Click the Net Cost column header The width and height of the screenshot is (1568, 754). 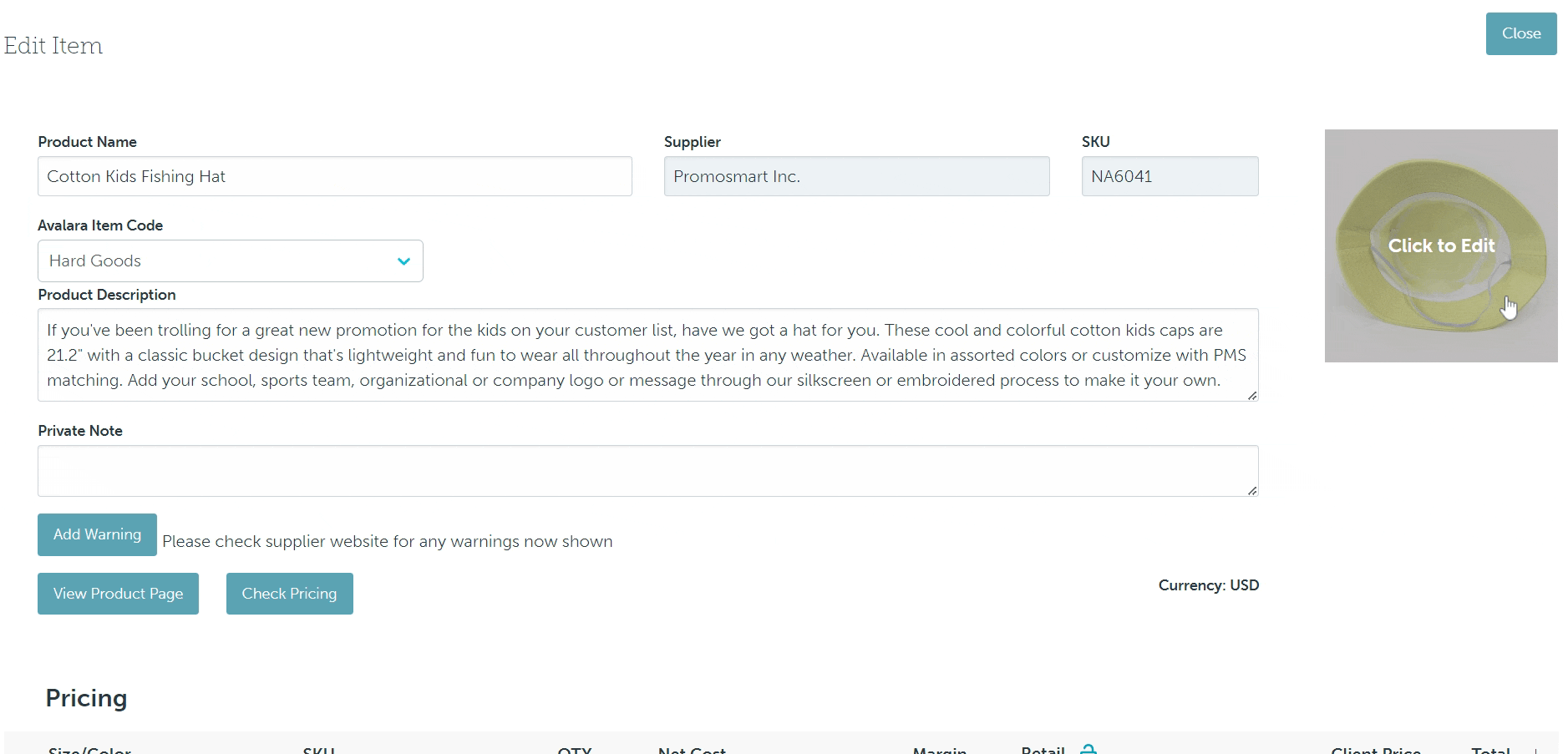(x=692, y=750)
